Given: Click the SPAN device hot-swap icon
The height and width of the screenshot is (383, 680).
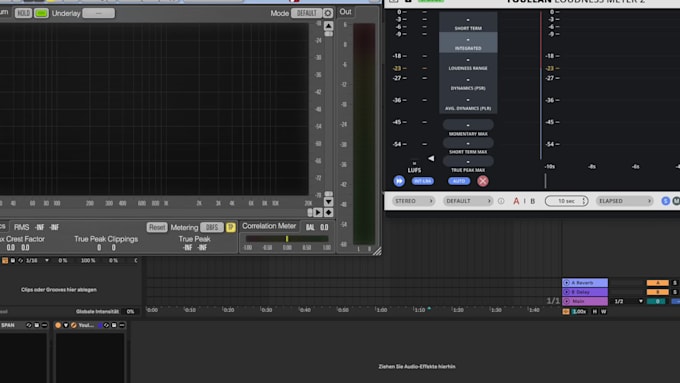Looking at the screenshot, I should pos(29,325).
